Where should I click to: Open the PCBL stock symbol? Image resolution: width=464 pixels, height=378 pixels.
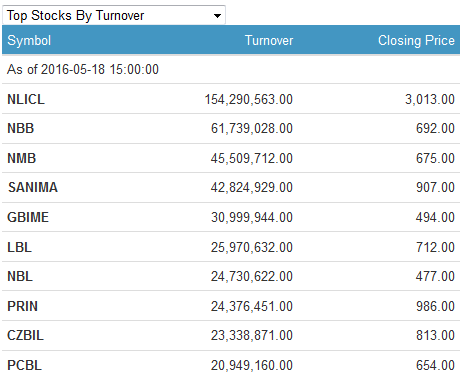click(24, 365)
